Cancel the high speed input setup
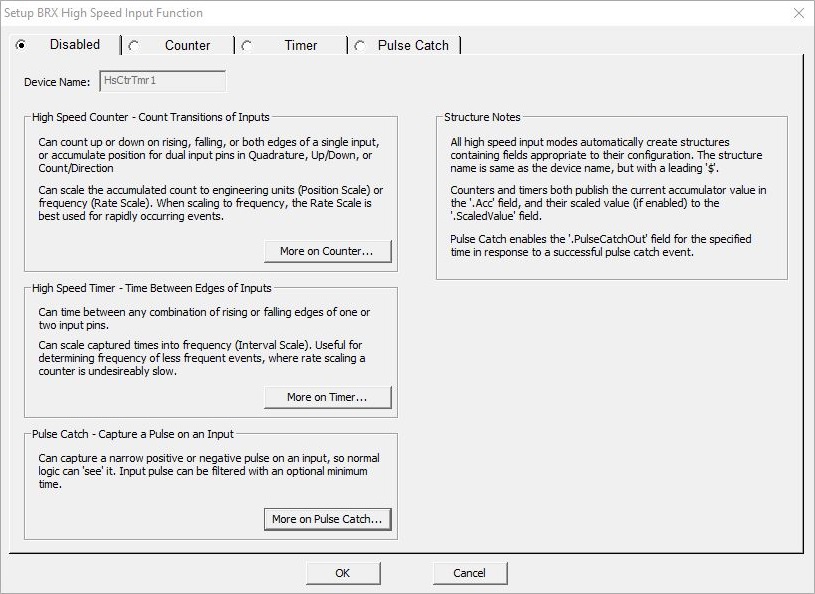The image size is (815, 594). 469,573
